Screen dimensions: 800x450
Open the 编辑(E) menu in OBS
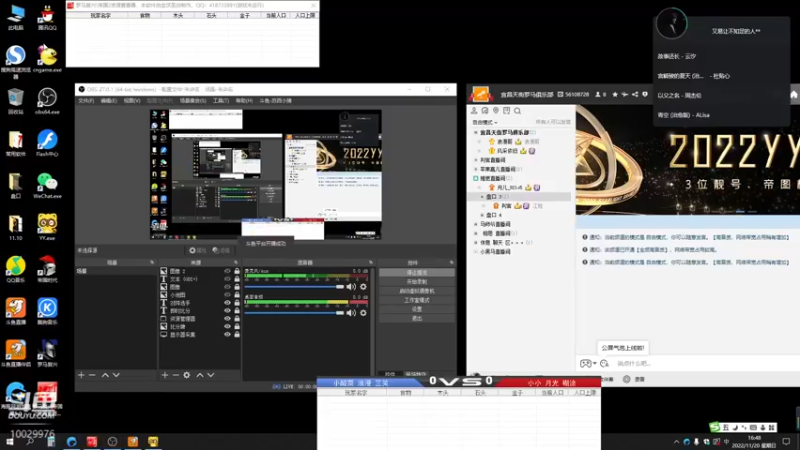tap(109, 101)
